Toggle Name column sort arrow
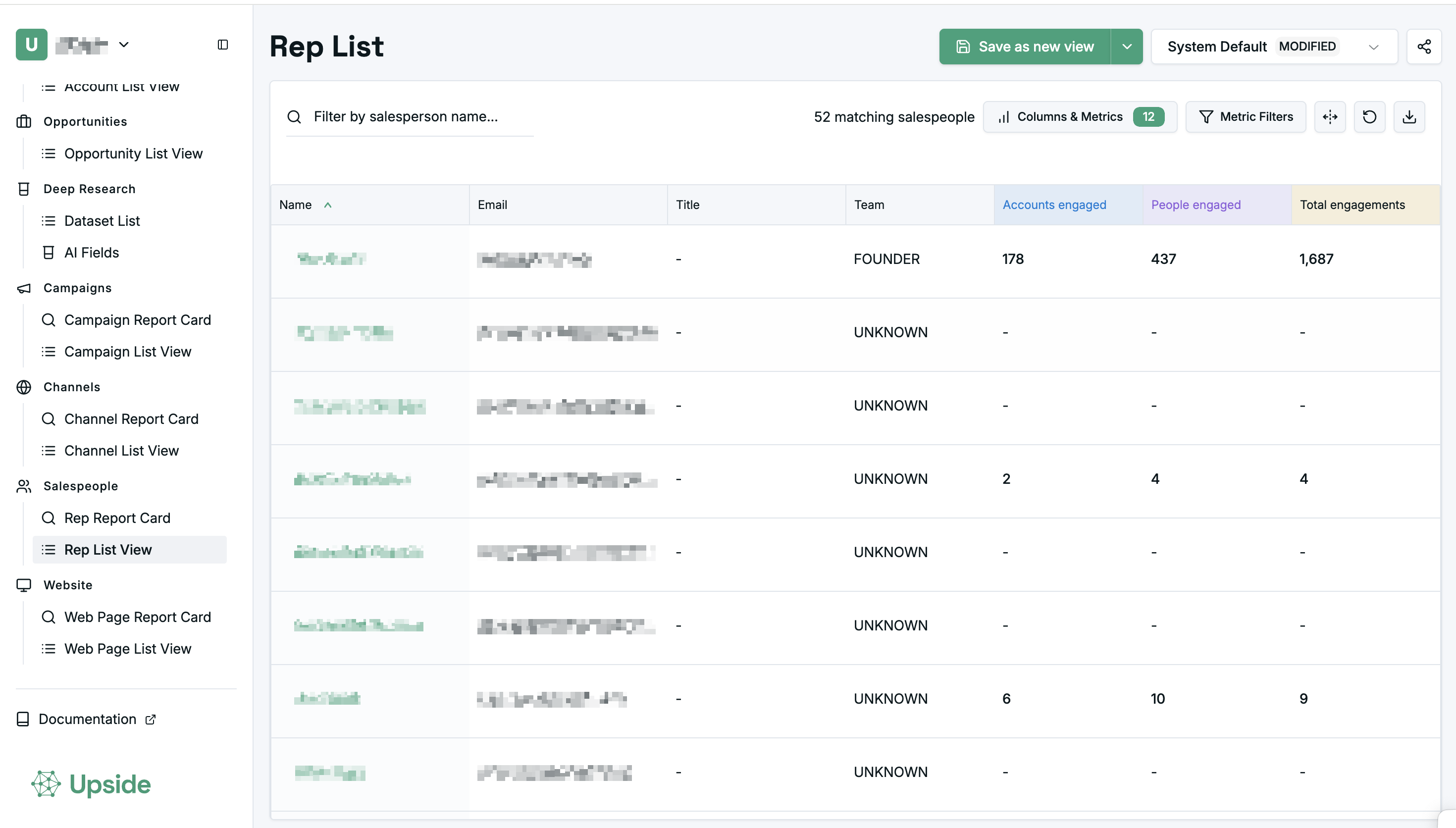 pyautogui.click(x=327, y=205)
